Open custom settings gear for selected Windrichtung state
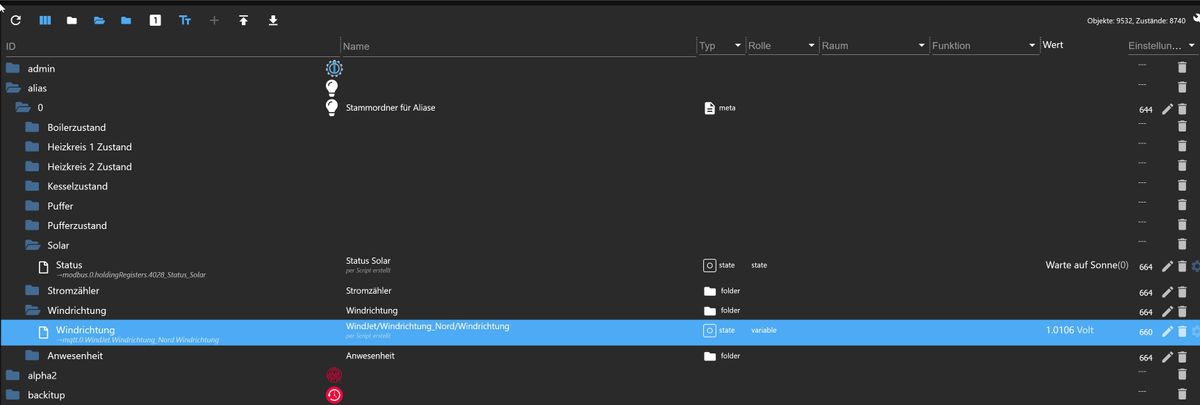 [x=1195, y=331]
